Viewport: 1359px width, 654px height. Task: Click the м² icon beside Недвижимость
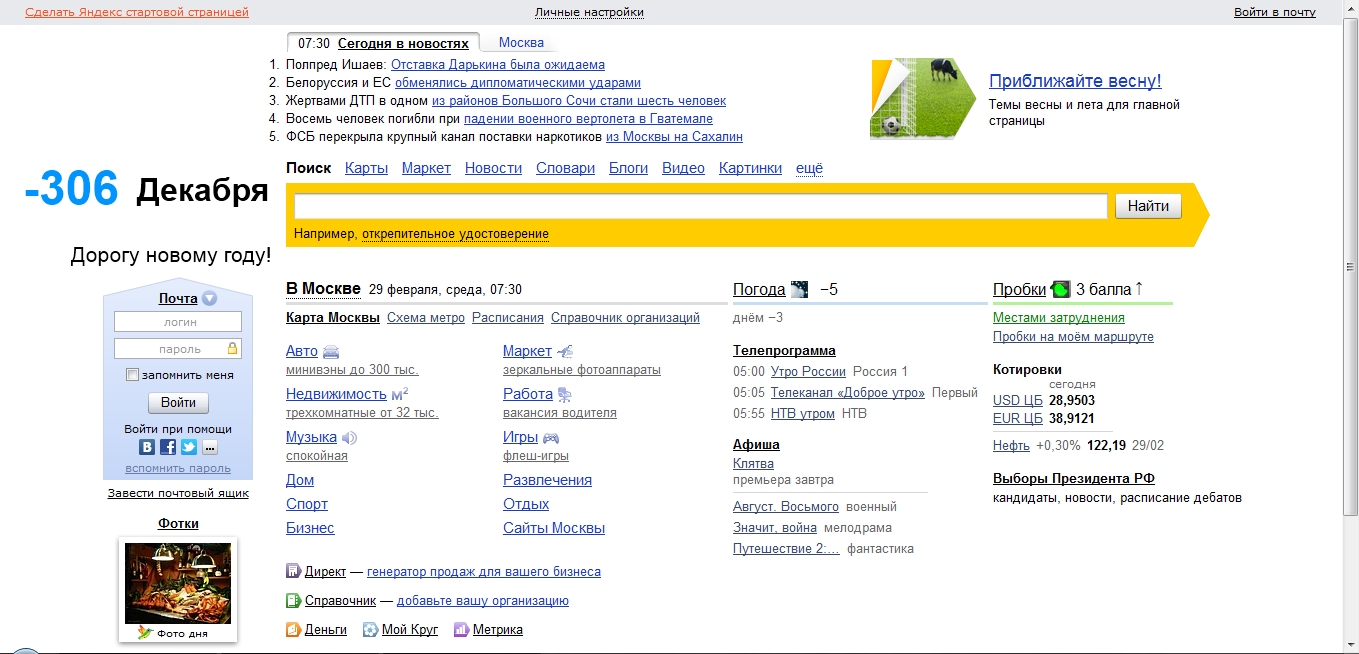[400, 394]
